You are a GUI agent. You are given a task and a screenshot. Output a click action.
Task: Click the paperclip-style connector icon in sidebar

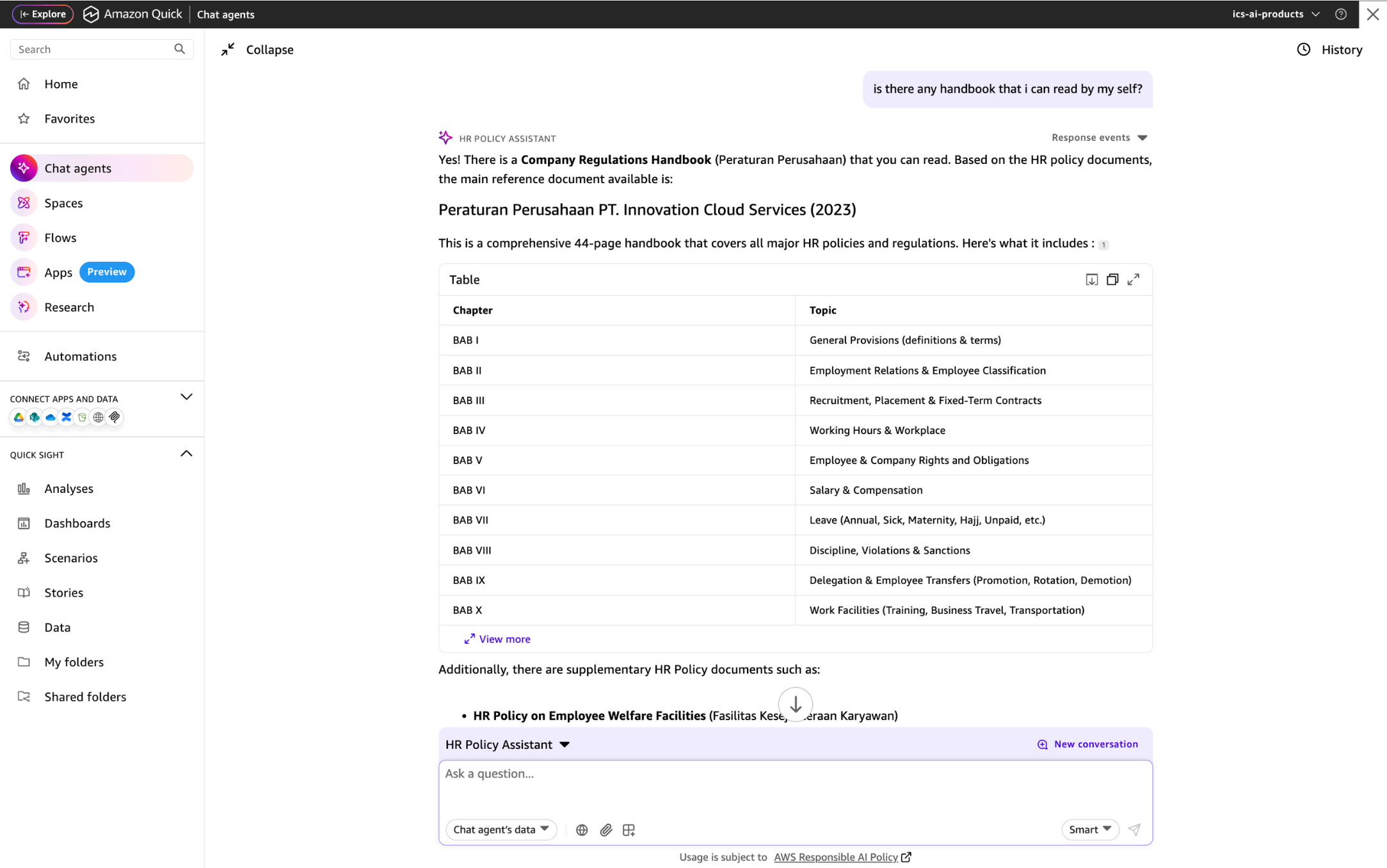115,417
